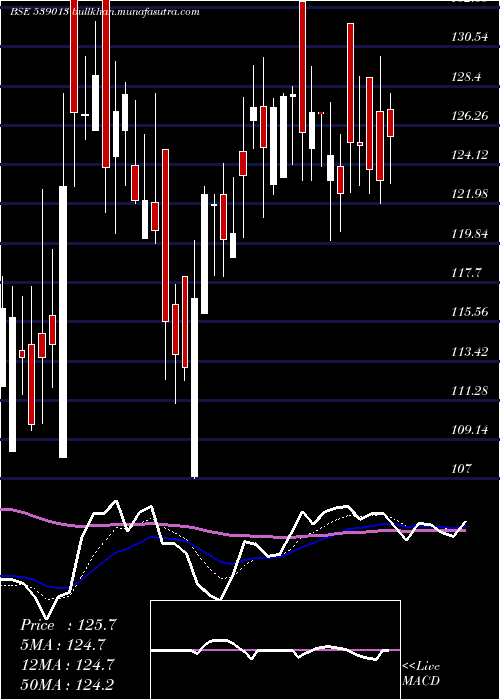Click the Live MACD inset chart box
This screenshot has width=500, height=700.
(275, 650)
